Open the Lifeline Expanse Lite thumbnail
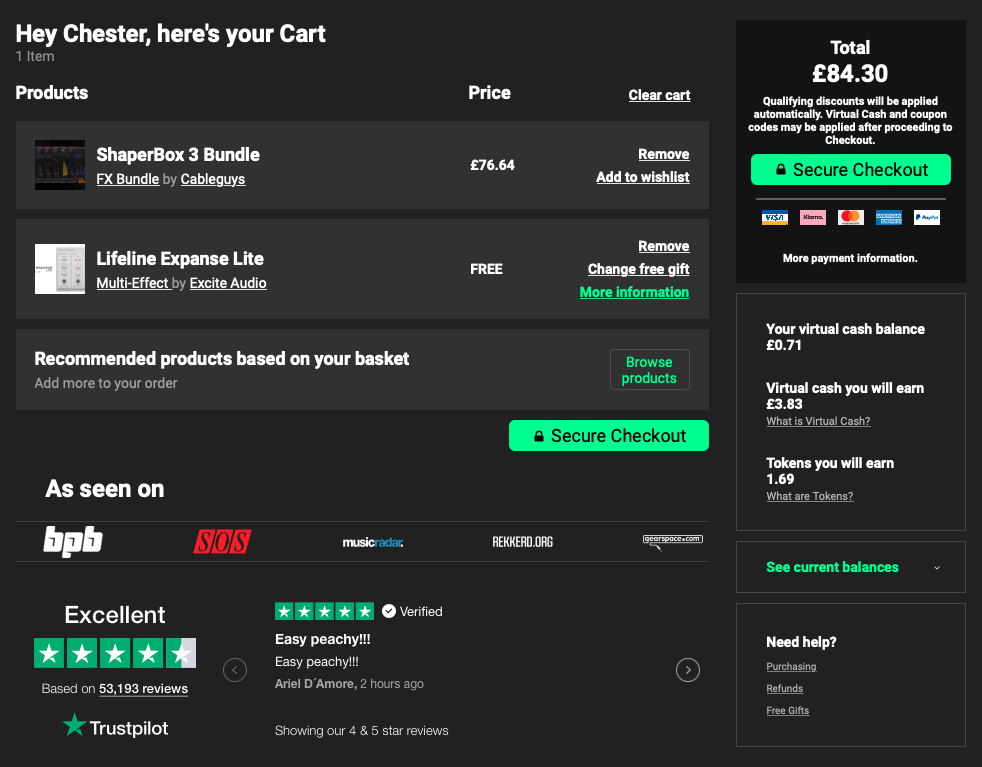Viewport: 982px width, 767px height. pos(59,269)
